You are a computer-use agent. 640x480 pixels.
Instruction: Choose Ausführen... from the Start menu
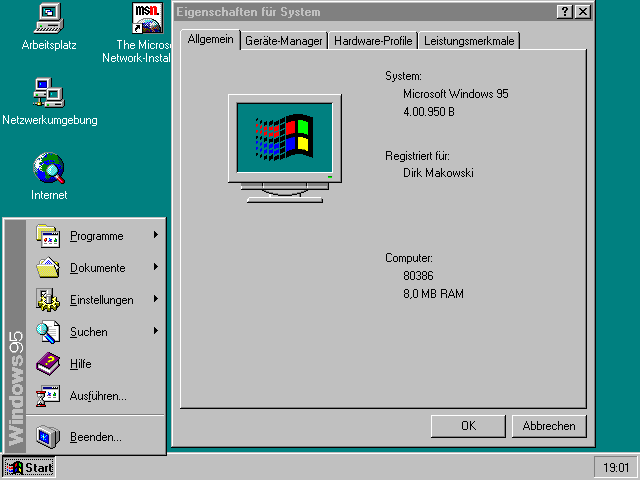[x=96, y=396]
